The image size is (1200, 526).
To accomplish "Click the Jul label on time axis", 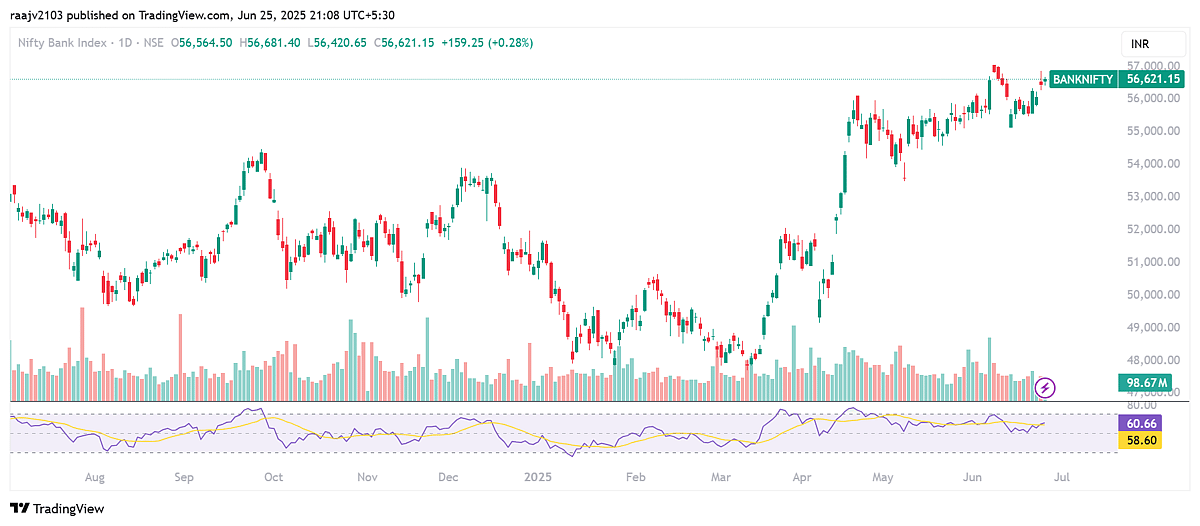I will click(x=1061, y=478).
